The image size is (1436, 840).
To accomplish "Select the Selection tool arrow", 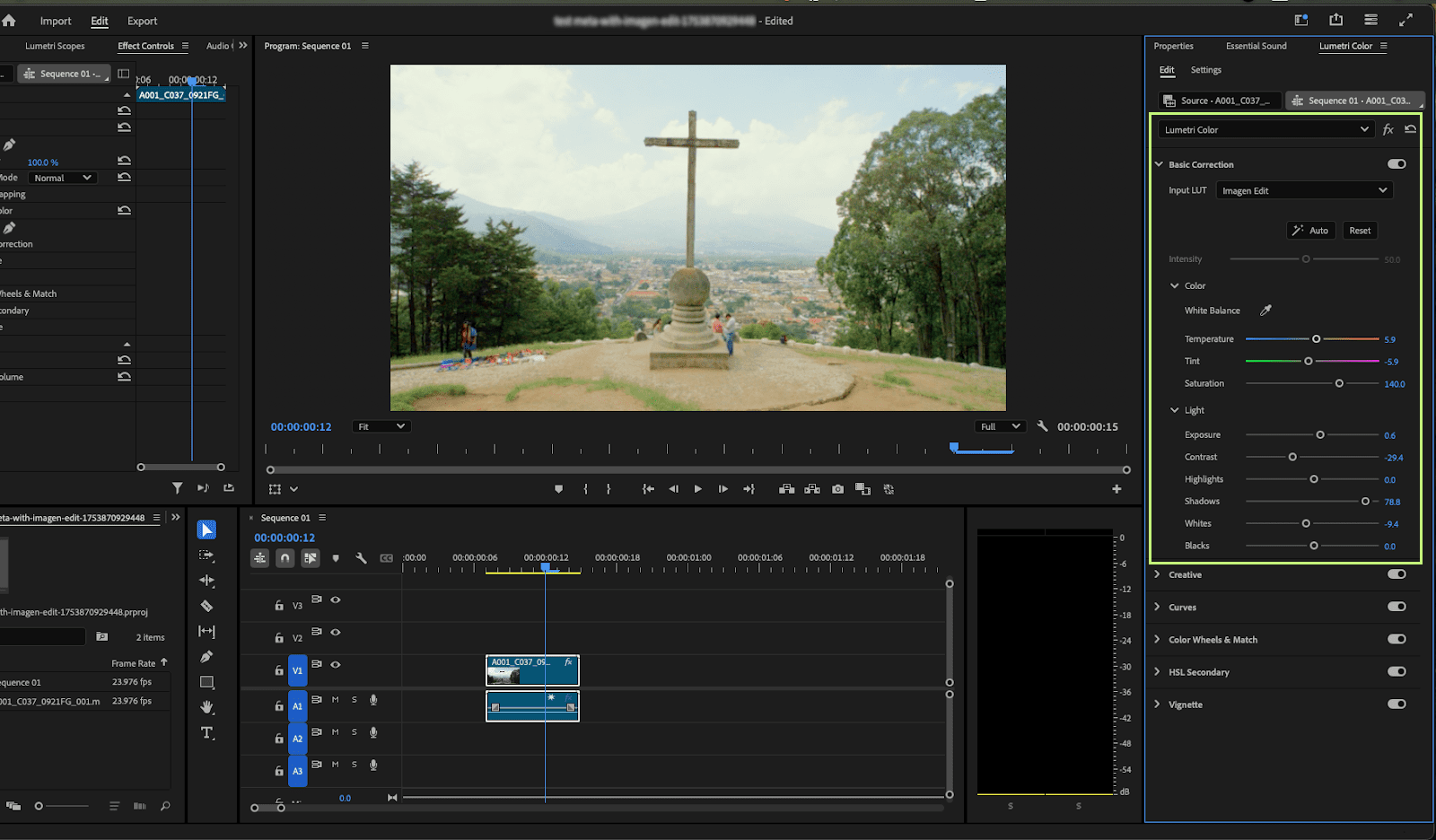I will coord(206,529).
